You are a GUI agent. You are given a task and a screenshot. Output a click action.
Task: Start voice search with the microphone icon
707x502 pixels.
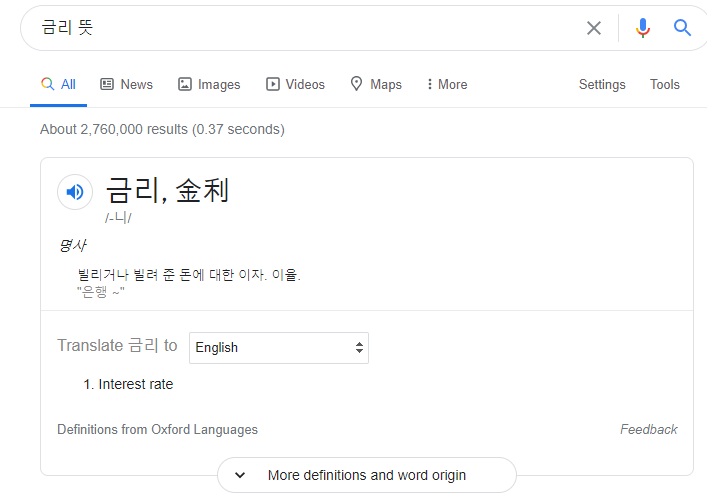(643, 28)
